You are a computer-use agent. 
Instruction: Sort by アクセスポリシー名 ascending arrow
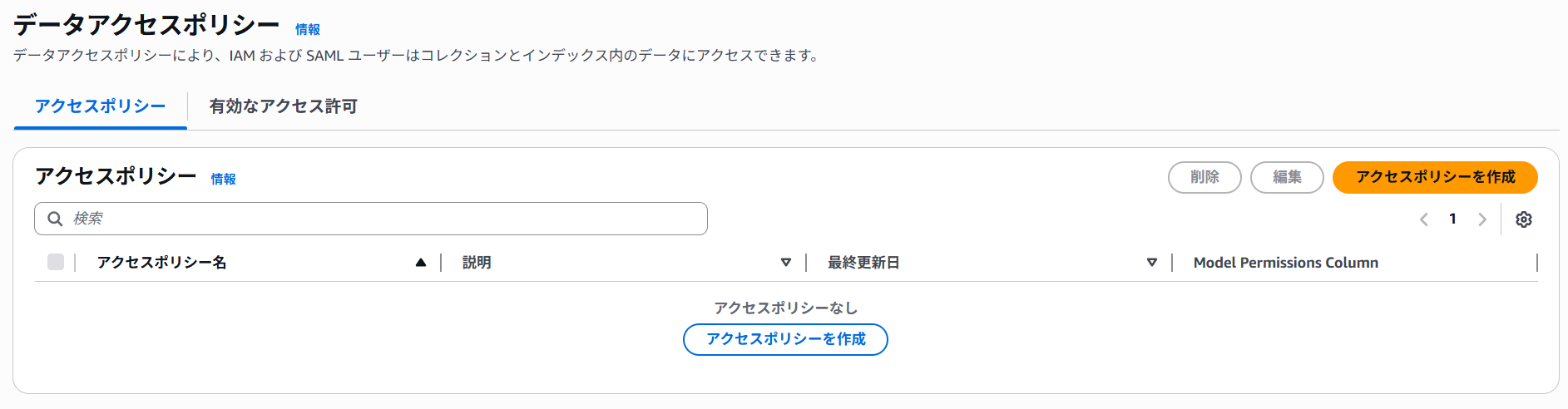pyautogui.click(x=421, y=263)
